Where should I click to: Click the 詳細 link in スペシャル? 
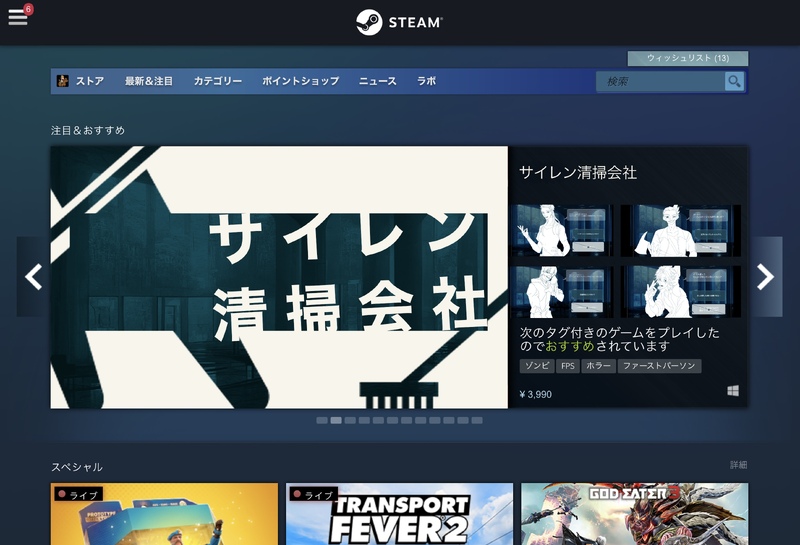pos(739,465)
